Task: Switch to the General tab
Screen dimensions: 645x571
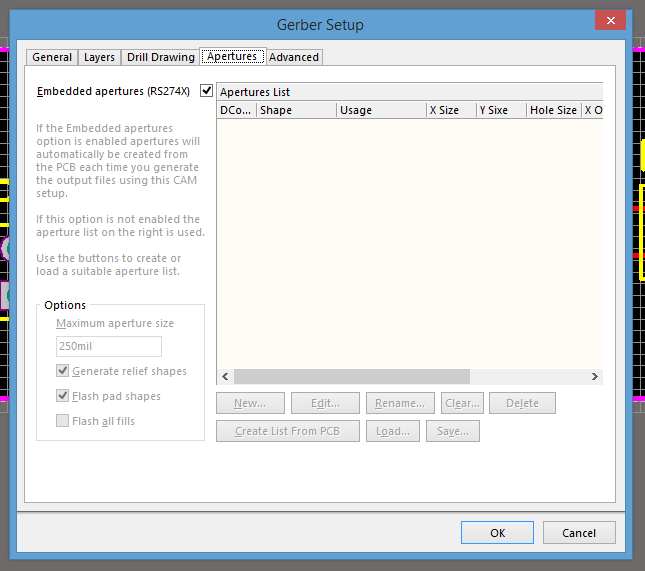Action: 52,57
